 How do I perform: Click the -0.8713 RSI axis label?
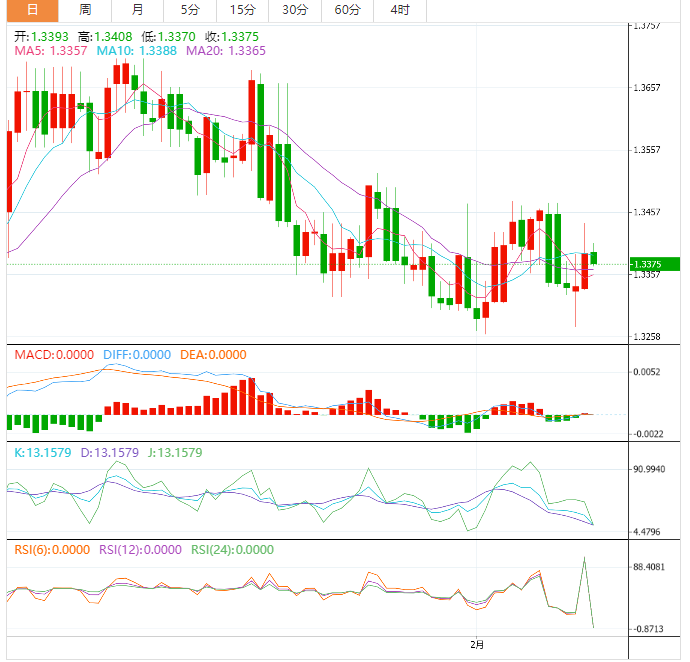point(648,629)
